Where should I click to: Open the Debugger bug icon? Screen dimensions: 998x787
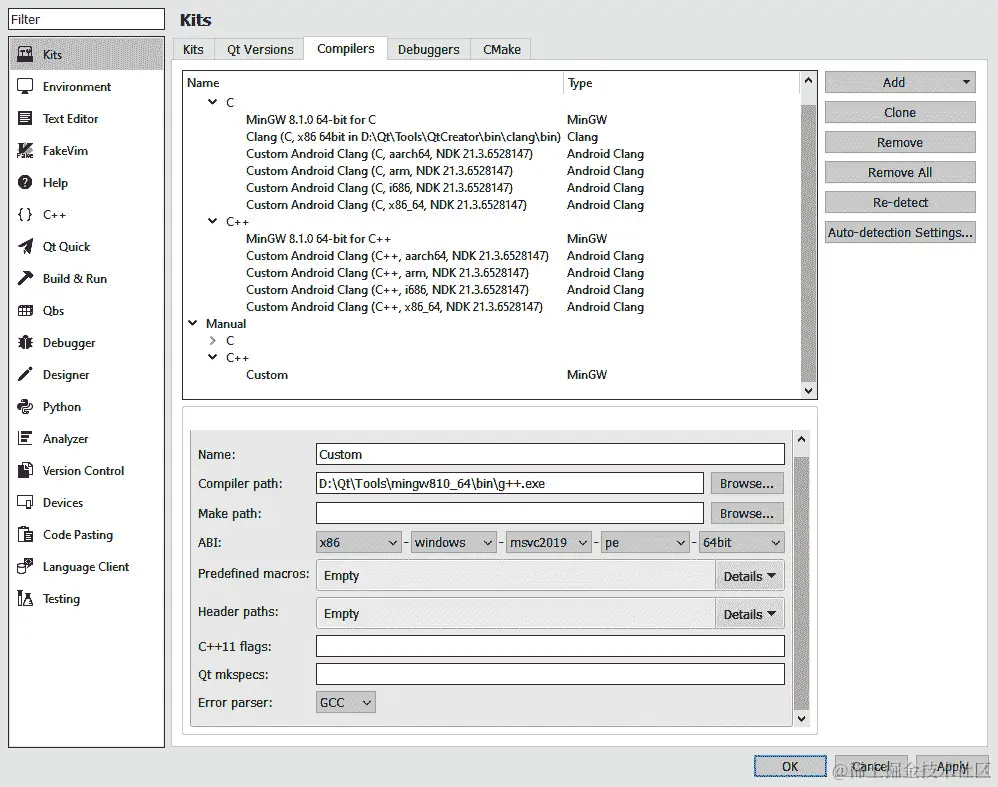tap(25, 343)
